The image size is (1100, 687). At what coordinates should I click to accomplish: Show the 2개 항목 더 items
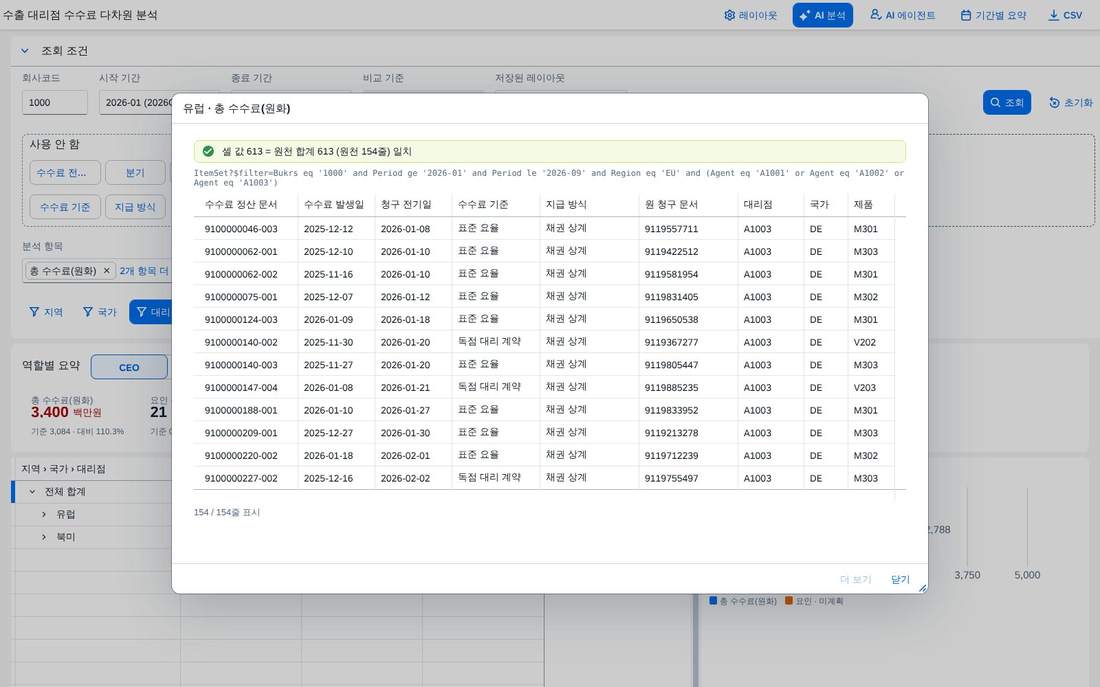tap(144, 271)
